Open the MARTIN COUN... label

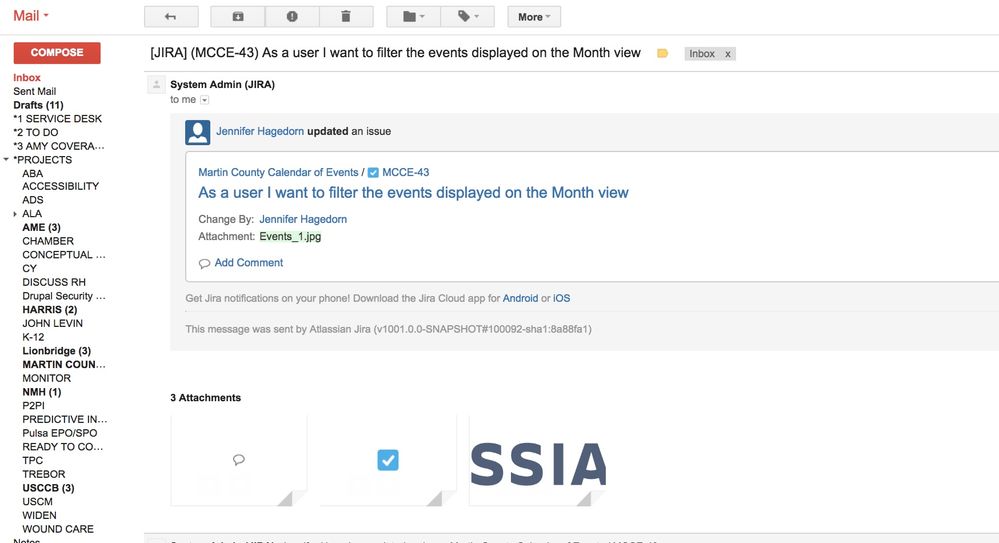click(64, 365)
